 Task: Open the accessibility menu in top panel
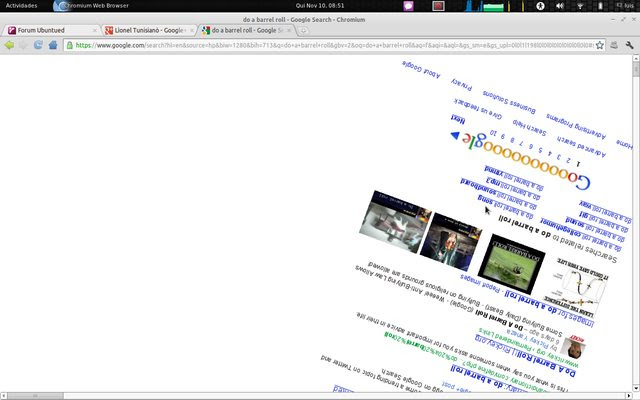click(540, 6)
